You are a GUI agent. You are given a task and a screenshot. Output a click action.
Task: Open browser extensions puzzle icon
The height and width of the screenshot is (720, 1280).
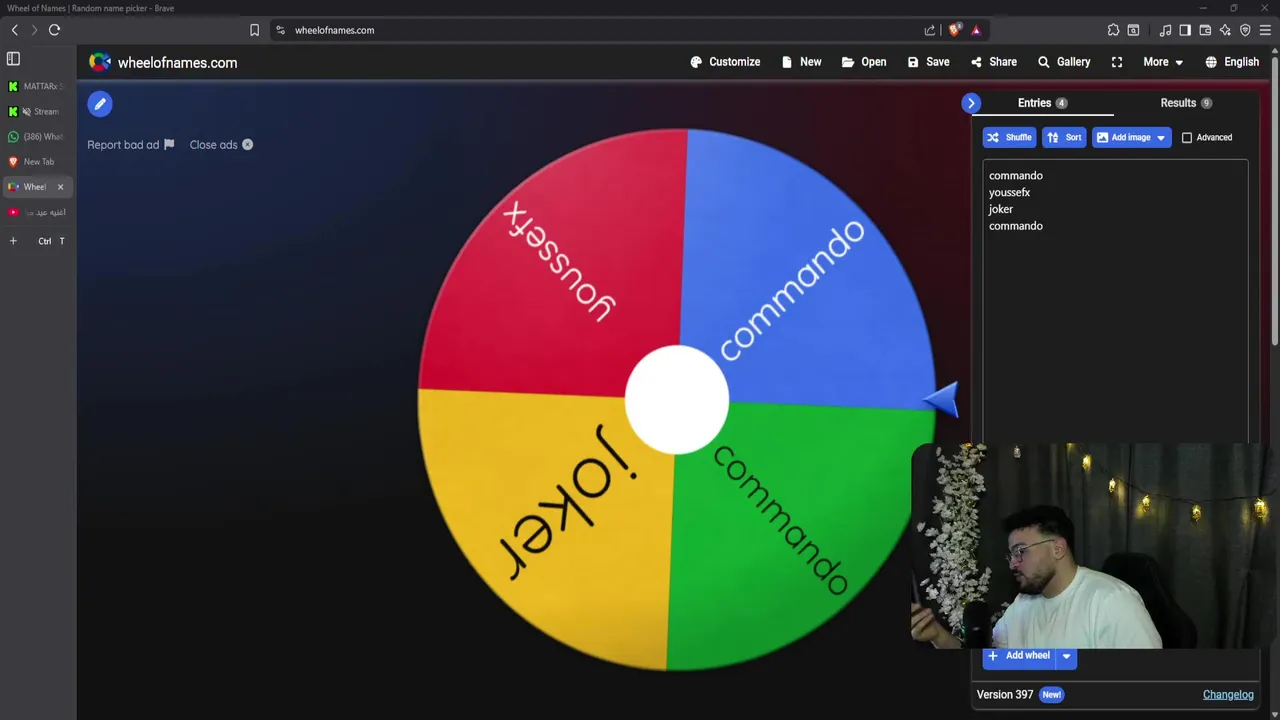1113,30
